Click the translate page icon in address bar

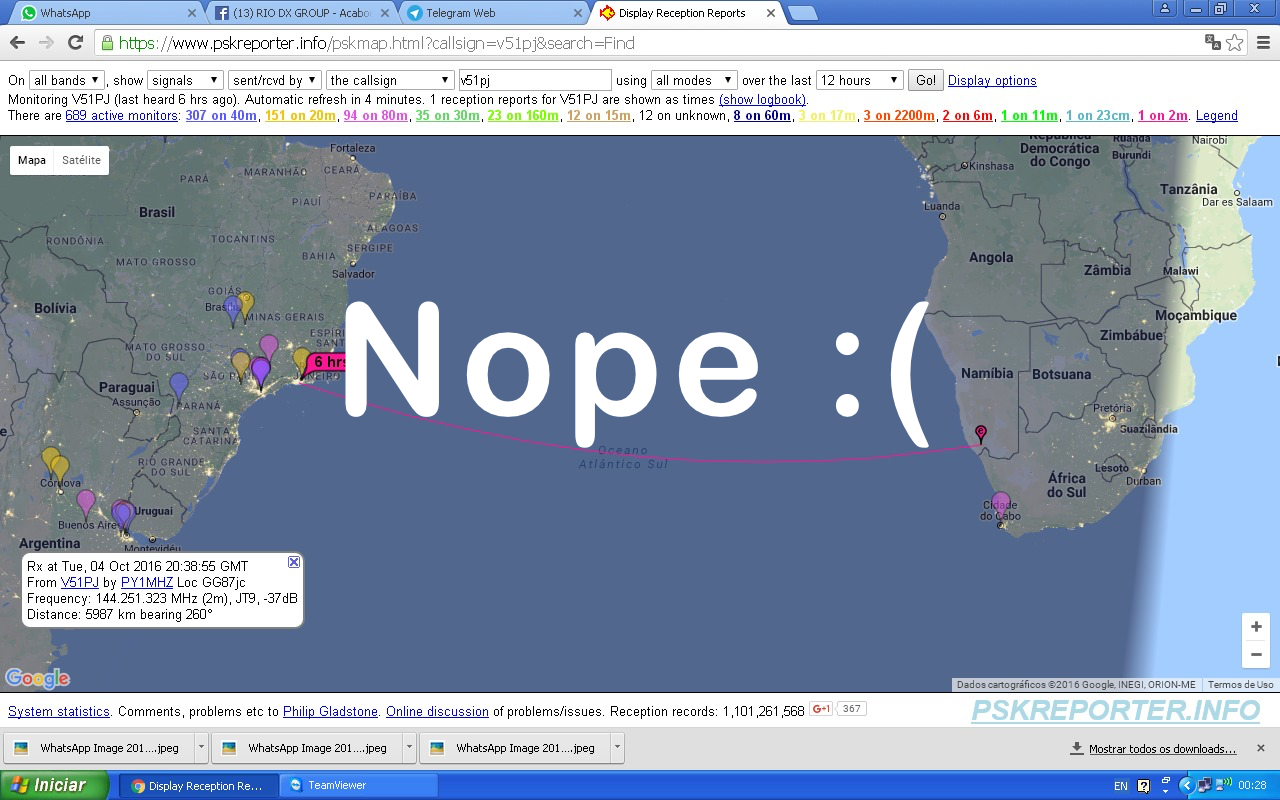point(1212,43)
